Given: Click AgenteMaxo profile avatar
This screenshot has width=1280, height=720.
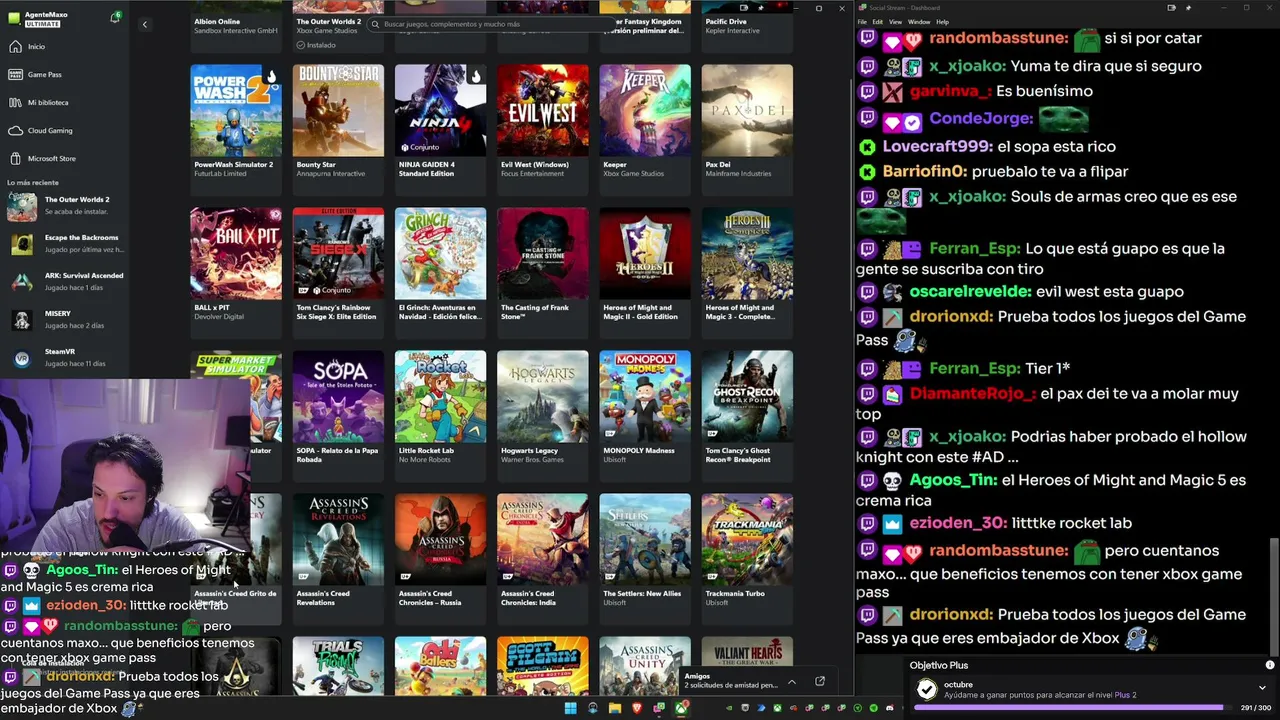Looking at the screenshot, I should pyautogui.click(x=15, y=18).
